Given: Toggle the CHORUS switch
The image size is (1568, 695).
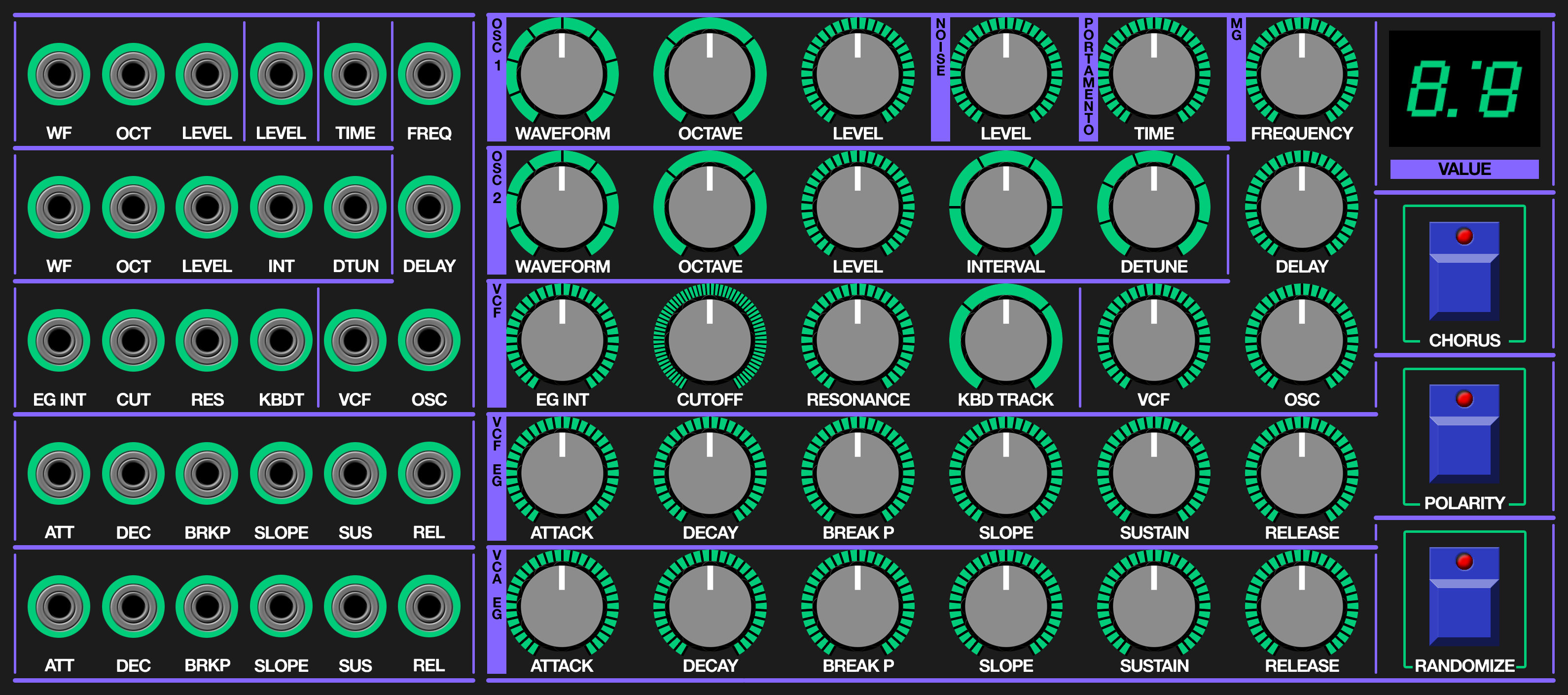Looking at the screenshot, I should 1463,272.
